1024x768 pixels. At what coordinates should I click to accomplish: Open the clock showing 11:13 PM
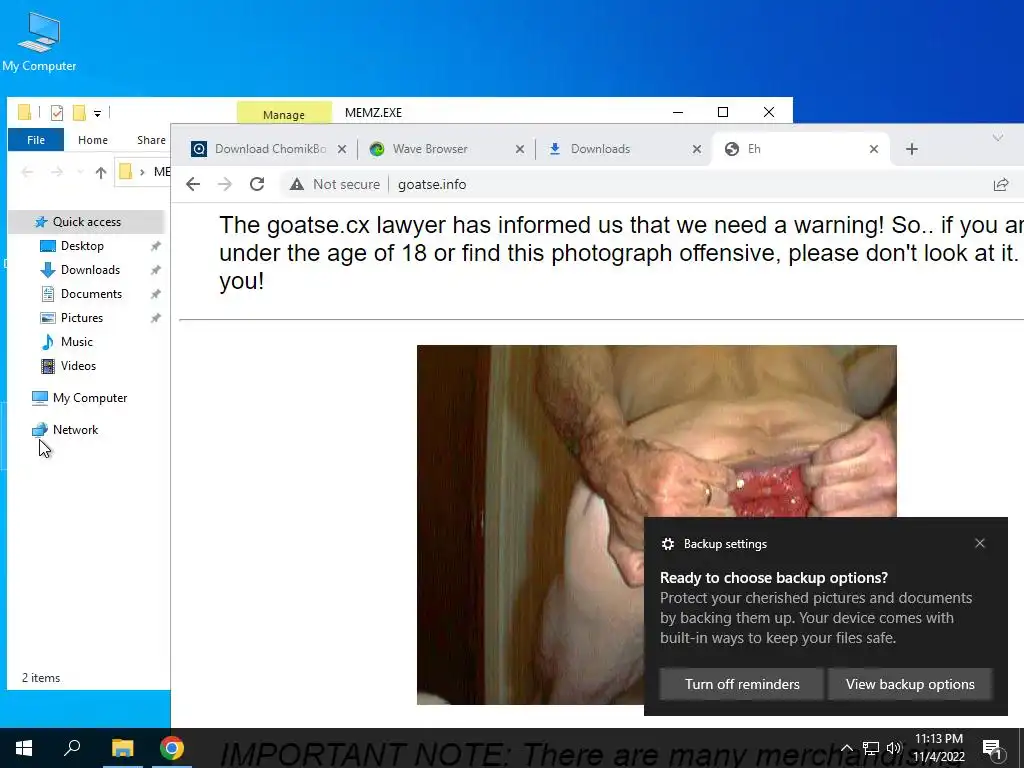pos(938,748)
